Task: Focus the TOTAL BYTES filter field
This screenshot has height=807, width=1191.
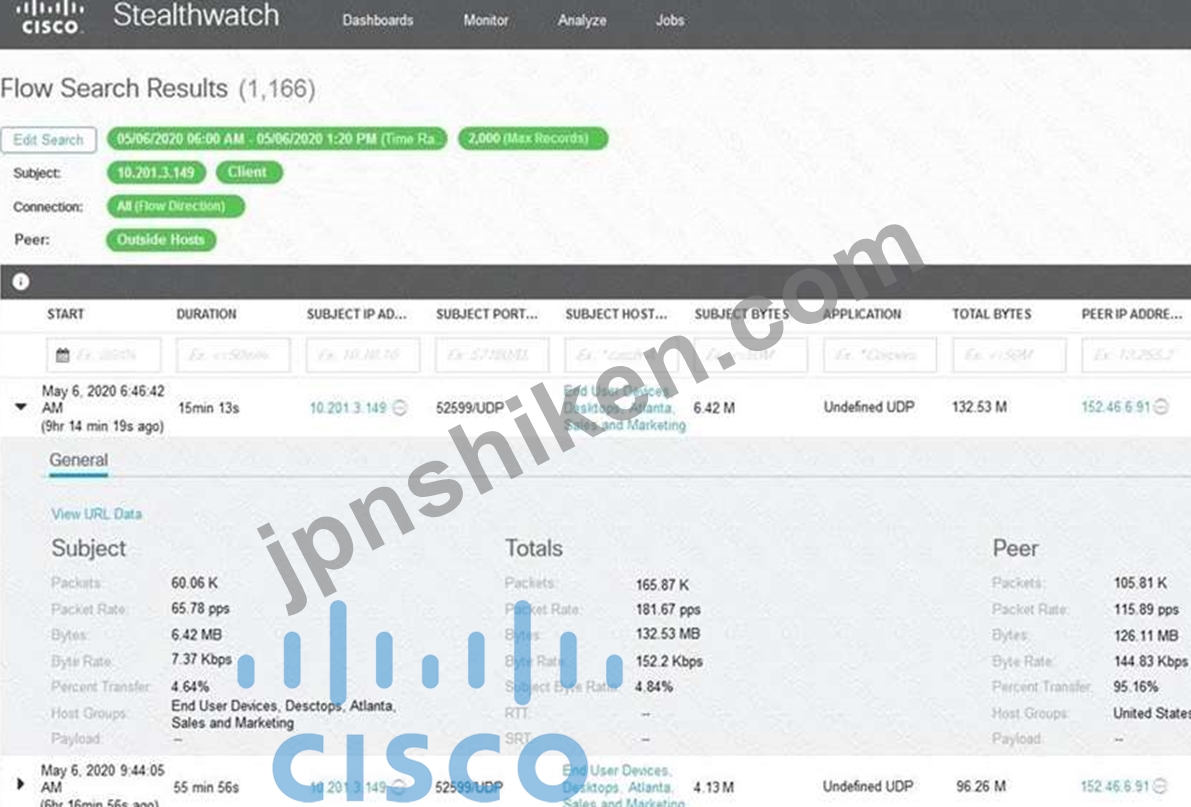Action: pyautogui.click(x=1009, y=355)
